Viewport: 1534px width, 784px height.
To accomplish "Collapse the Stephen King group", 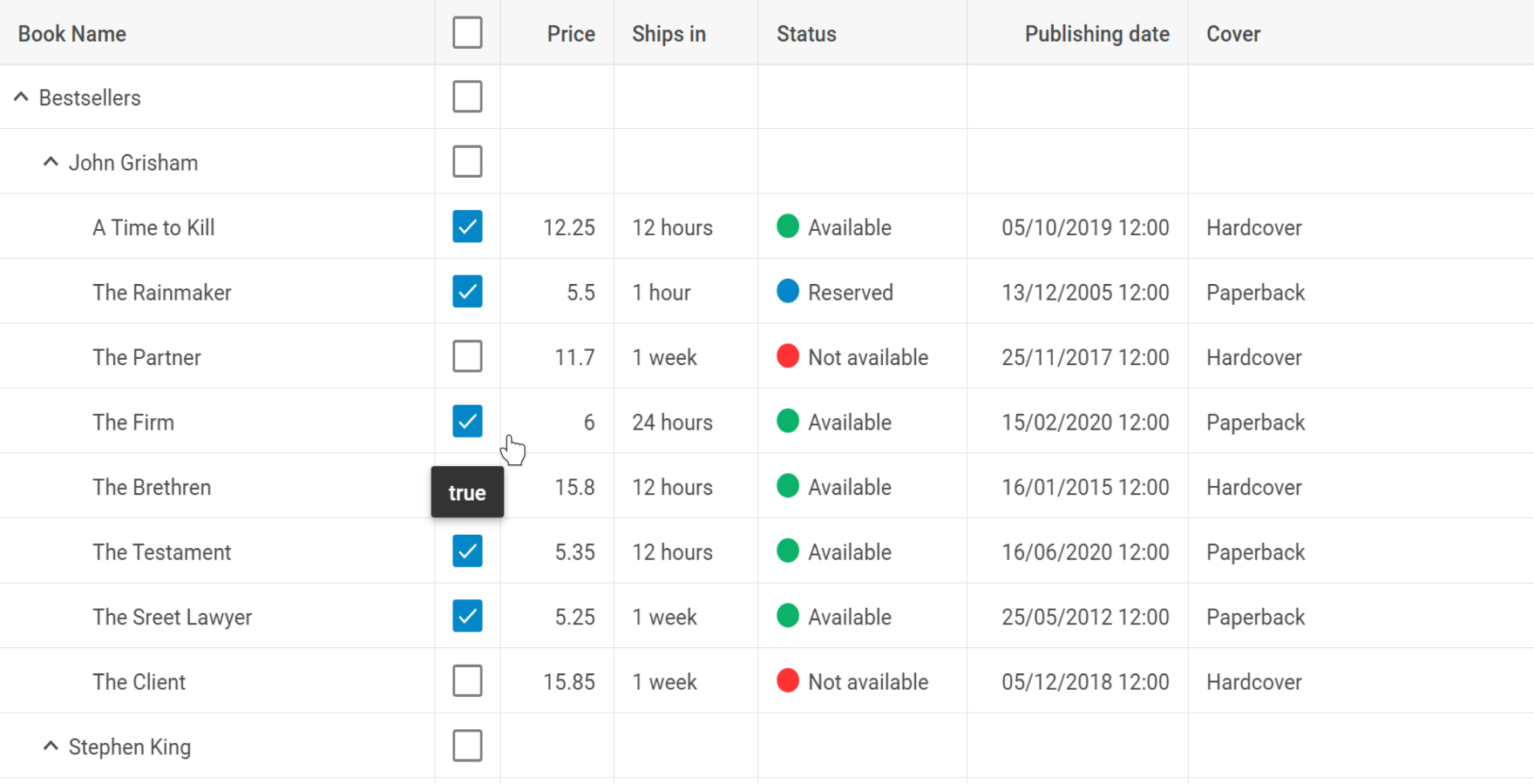I will point(51,746).
